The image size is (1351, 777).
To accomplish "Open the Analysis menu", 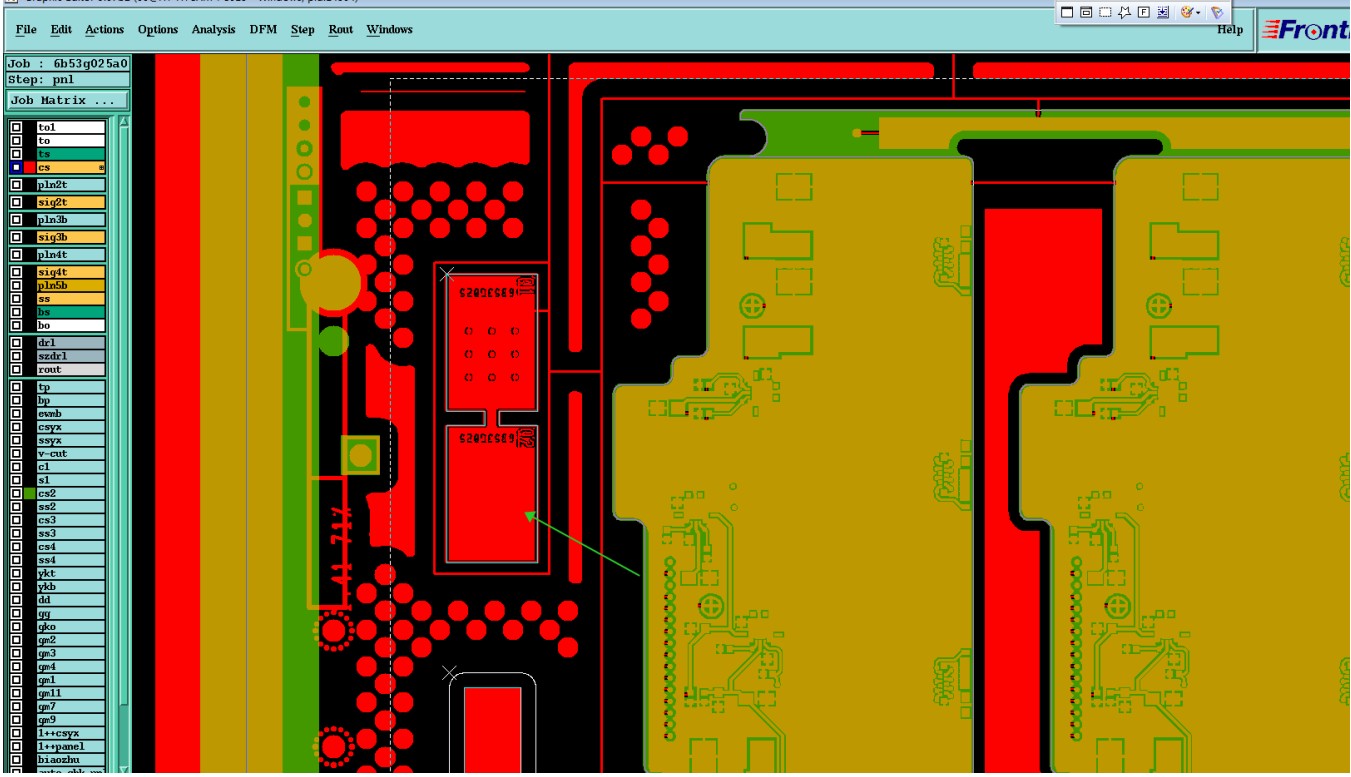I will pos(214,30).
